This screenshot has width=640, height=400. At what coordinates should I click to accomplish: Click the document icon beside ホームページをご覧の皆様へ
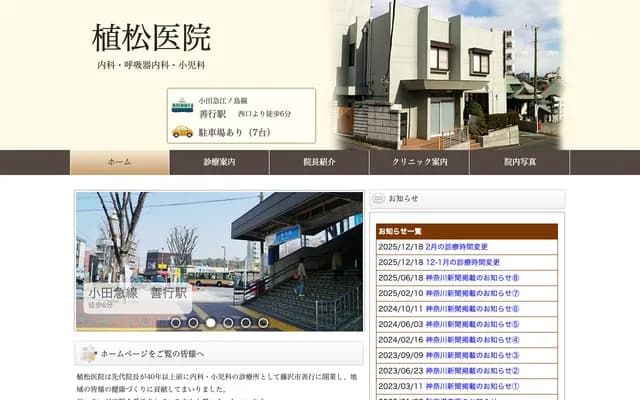tap(88, 353)
